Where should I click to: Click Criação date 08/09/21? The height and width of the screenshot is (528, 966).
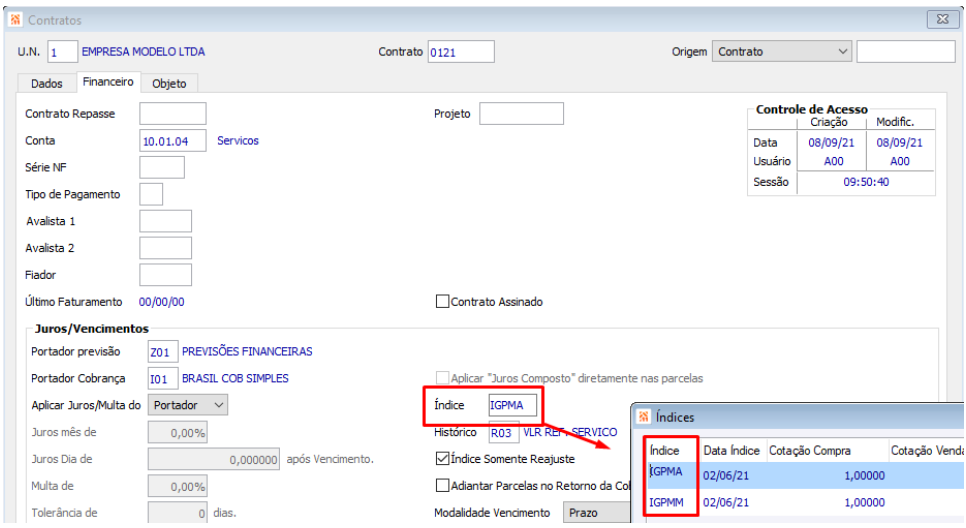[x=832, y=142]
